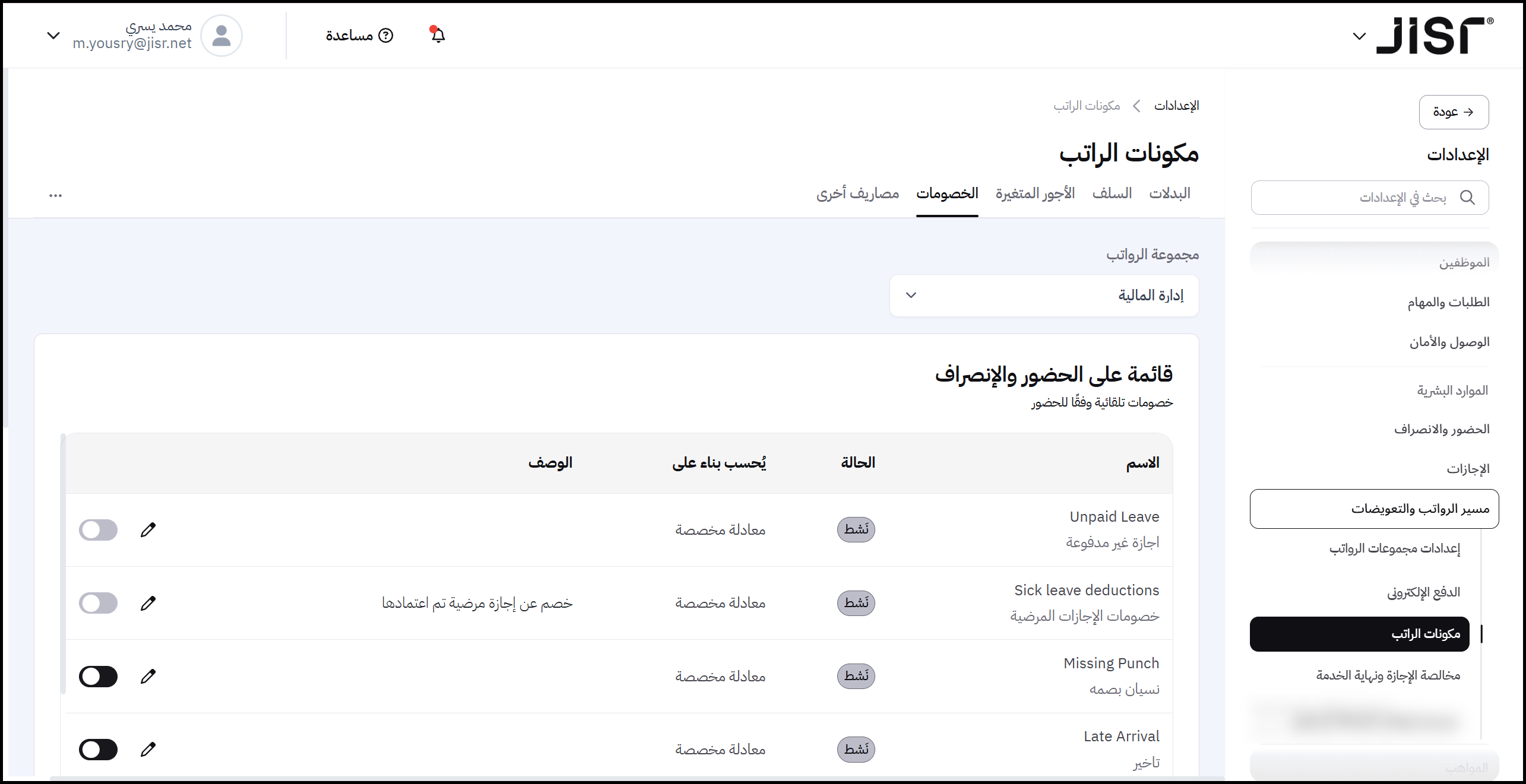Image resolution: width=1526 pixels, height=784 pixels.
Task: Disable the Missing Punch switch
Action: (x=99, y=676)
